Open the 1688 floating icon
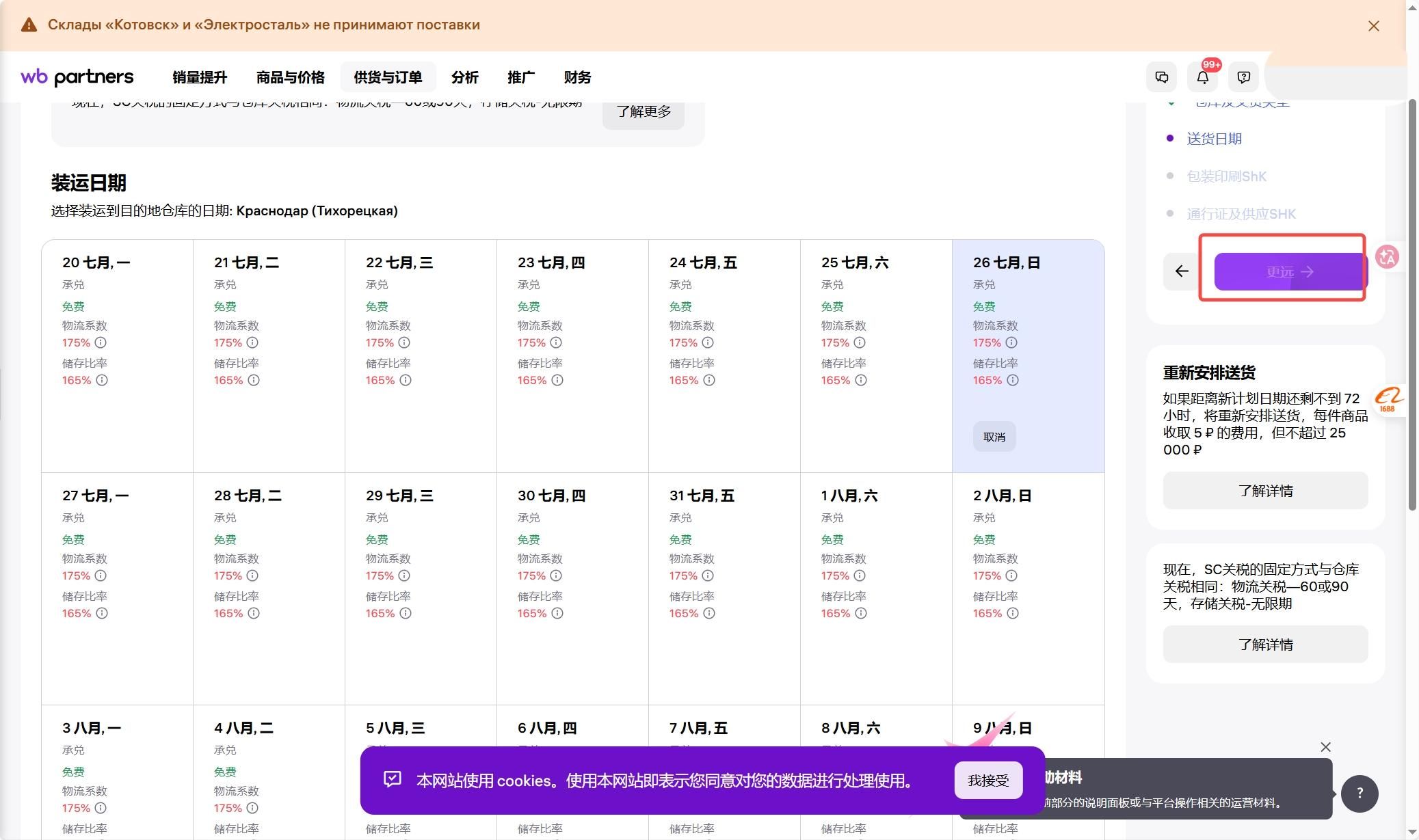Screen dimensions: 1419x840 tap(1389, 399)
